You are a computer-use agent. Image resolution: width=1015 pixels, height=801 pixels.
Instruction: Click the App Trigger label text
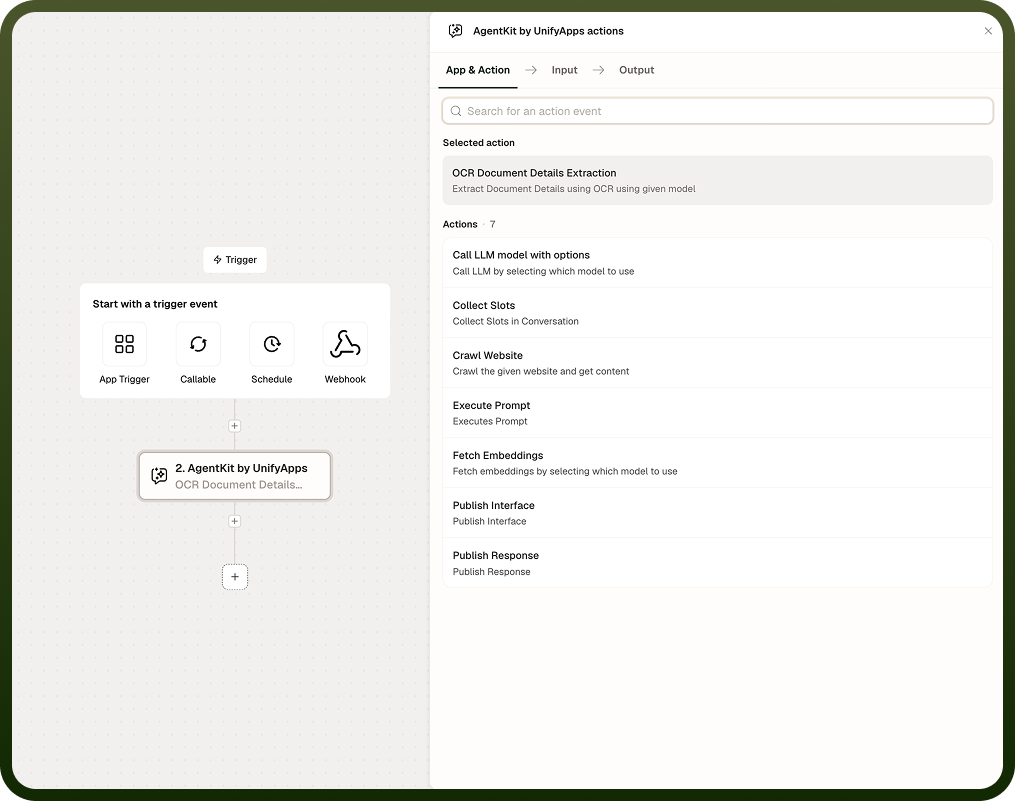(x=124, y=379)
